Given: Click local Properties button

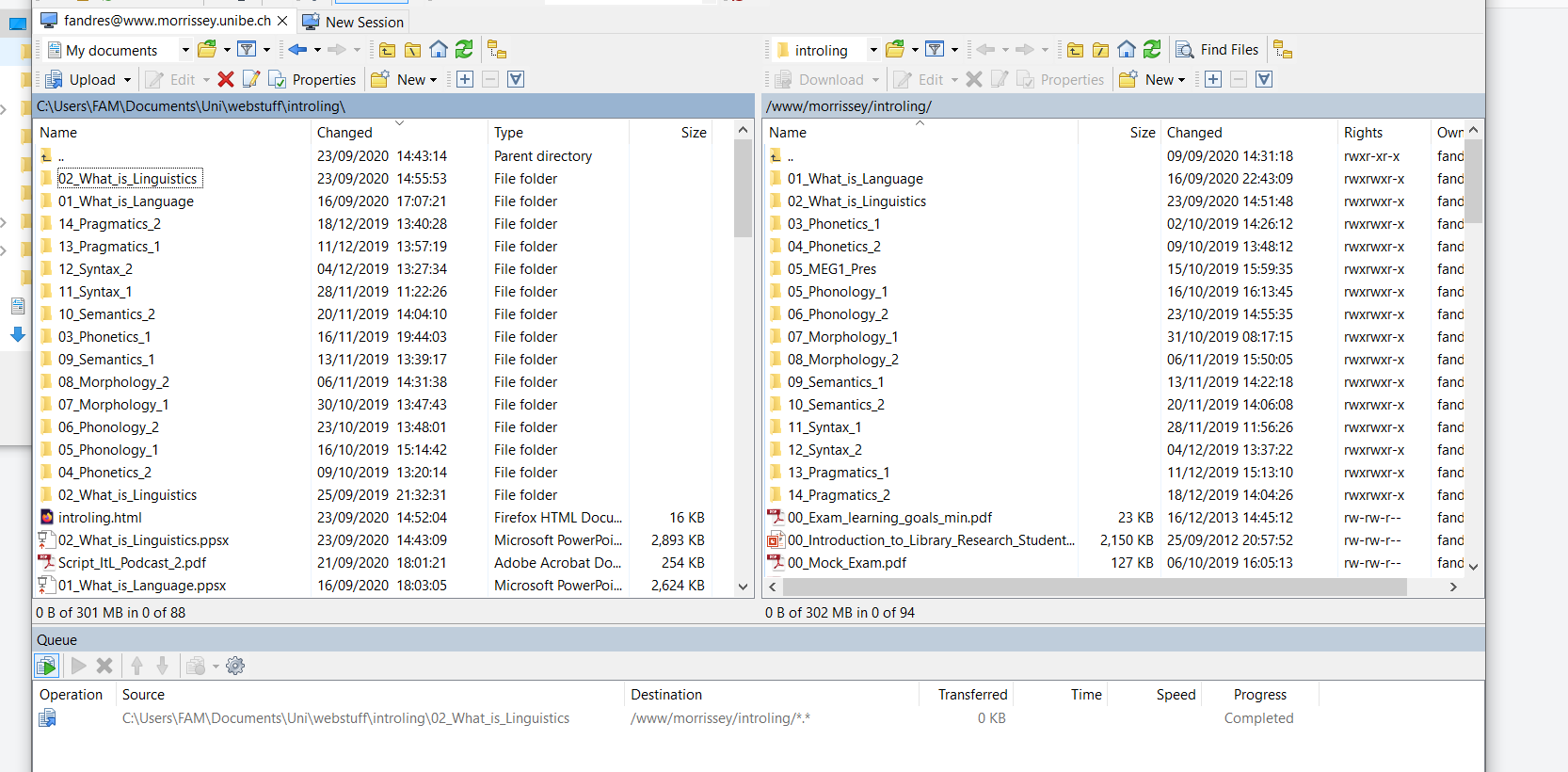Looking at the screenshot, I should click(x=314, y=80).
